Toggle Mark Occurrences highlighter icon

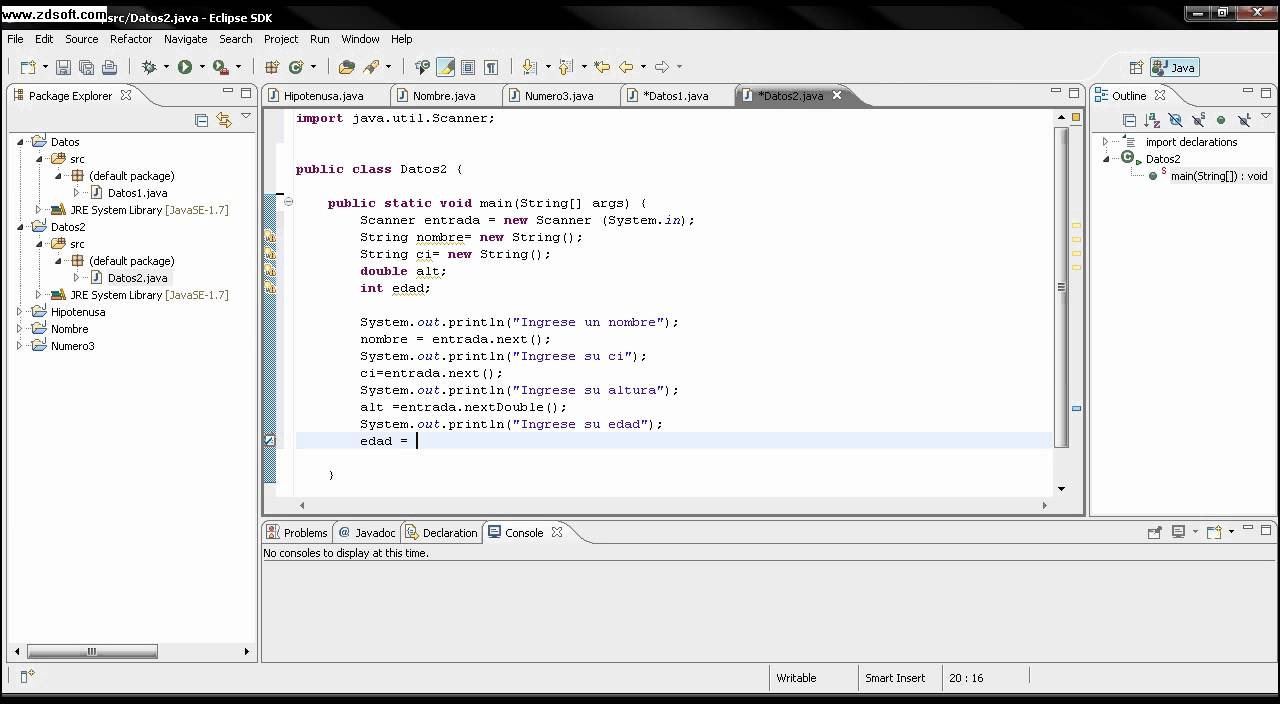coord(446,67)
